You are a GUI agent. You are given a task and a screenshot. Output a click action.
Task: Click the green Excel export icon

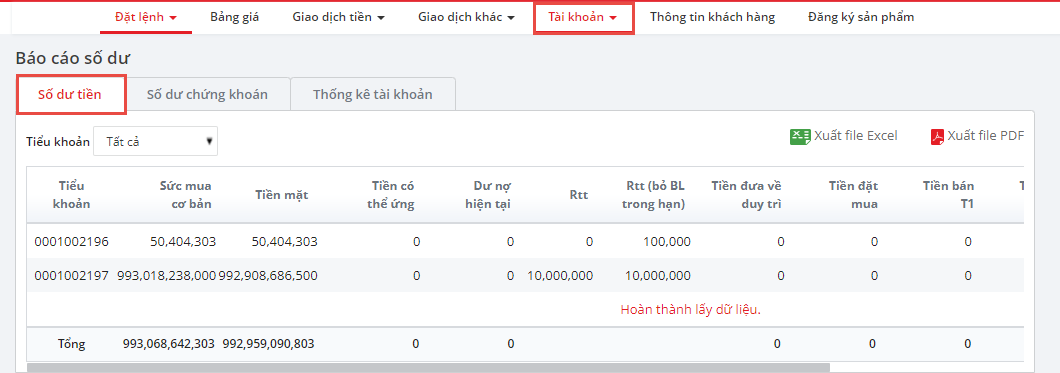pyautogui.click(x=800, y=136)
